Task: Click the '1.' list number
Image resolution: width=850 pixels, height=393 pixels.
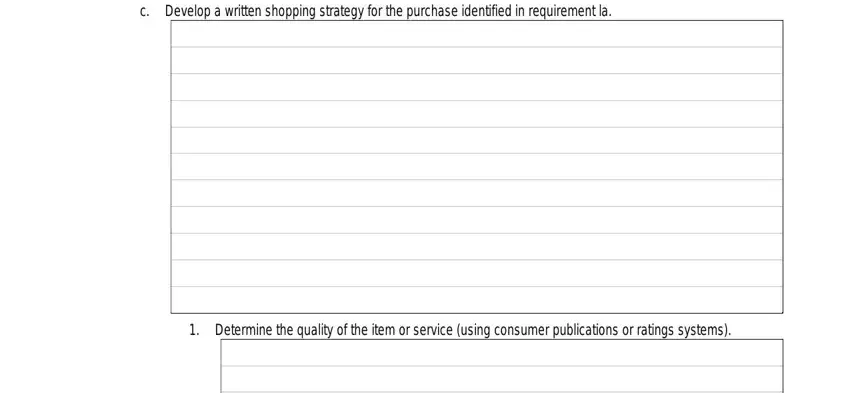Action: tap(195, 330)
